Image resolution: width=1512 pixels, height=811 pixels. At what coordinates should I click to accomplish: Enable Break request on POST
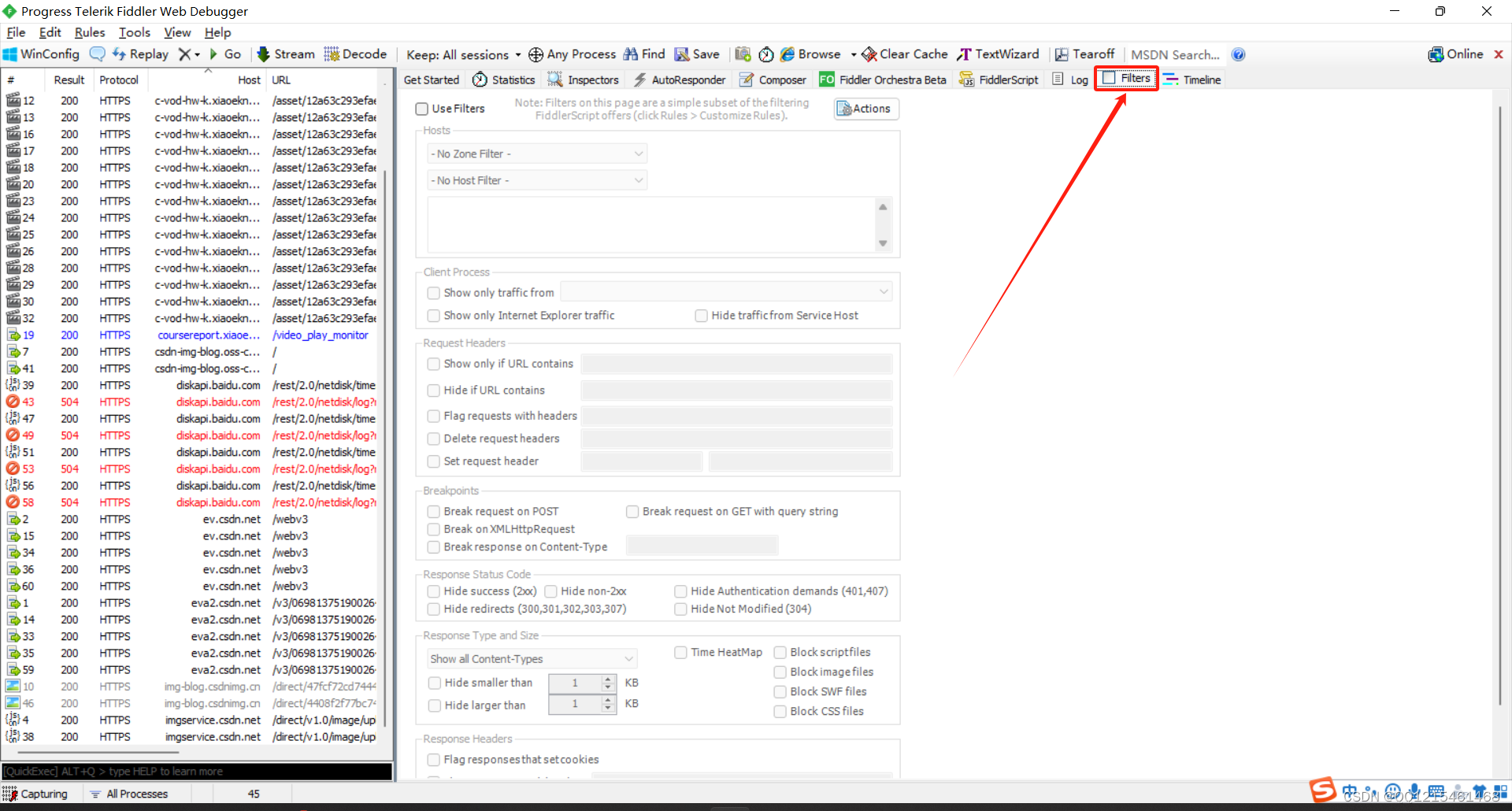click(433, 512)
